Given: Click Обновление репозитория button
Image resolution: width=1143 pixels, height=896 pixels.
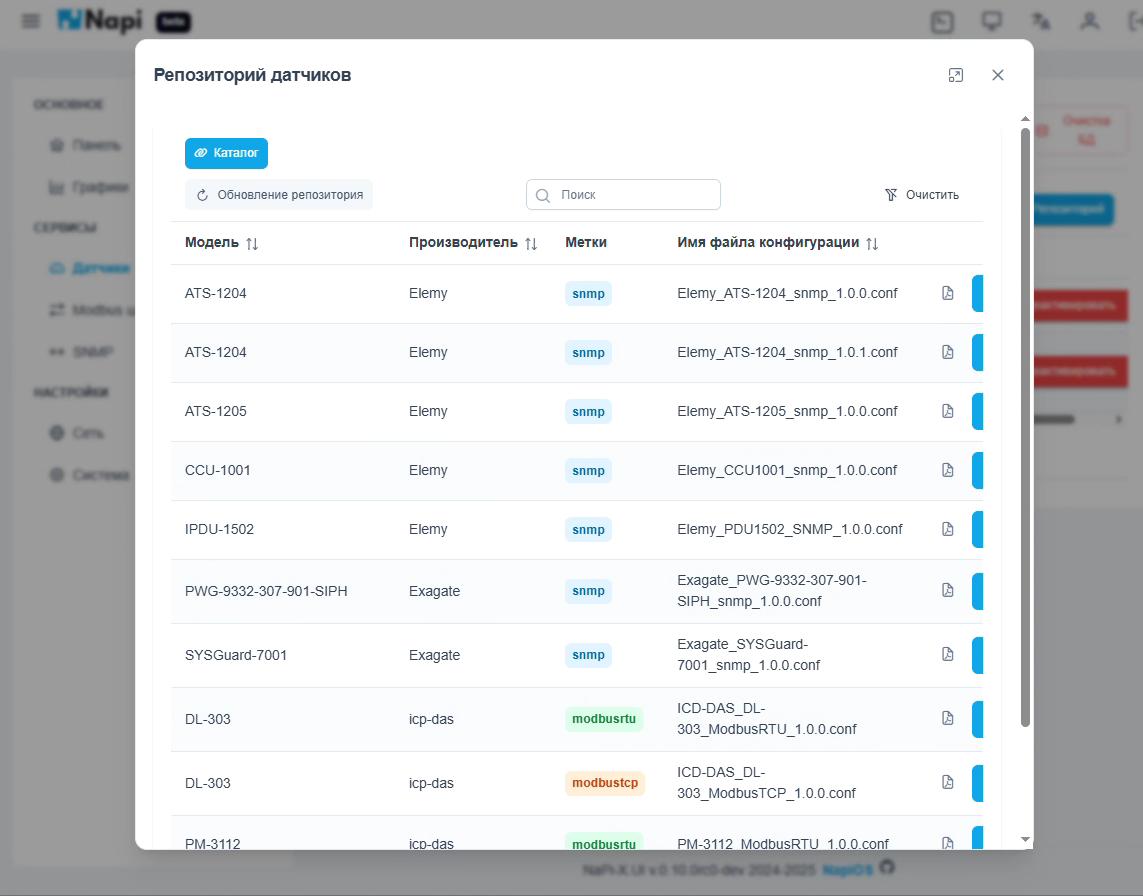Looking at the screenshot, I should 279,195.
